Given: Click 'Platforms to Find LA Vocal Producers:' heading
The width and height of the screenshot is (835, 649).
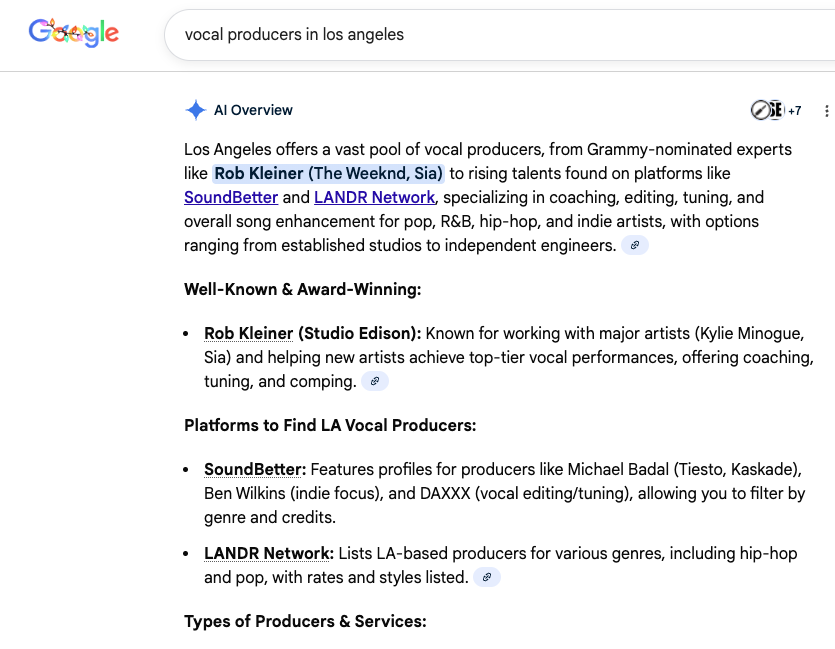Looking at the screenshot, I should click(330, 425).
